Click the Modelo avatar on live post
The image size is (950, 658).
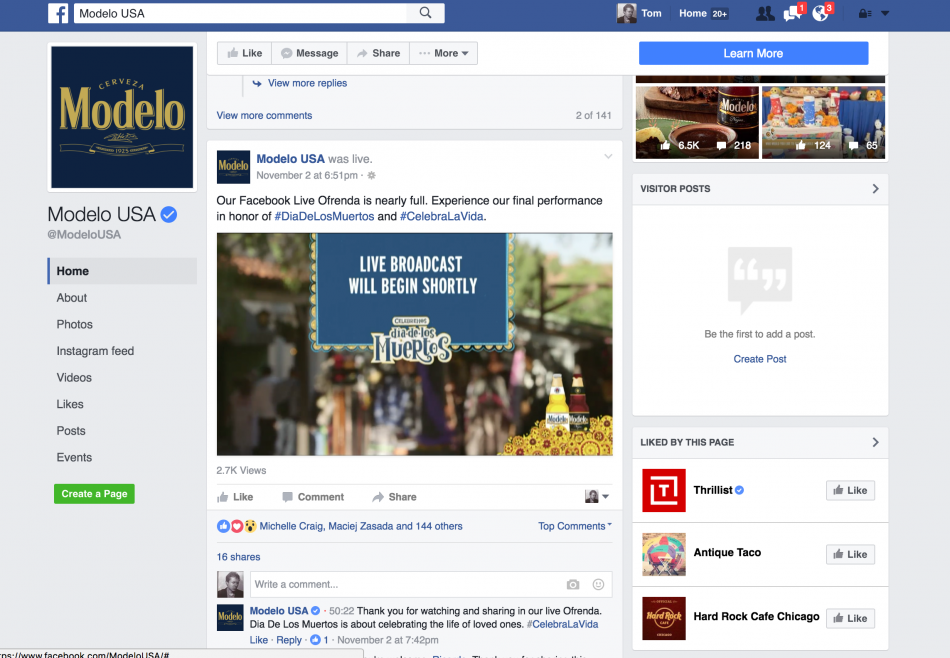click(233, 167)
